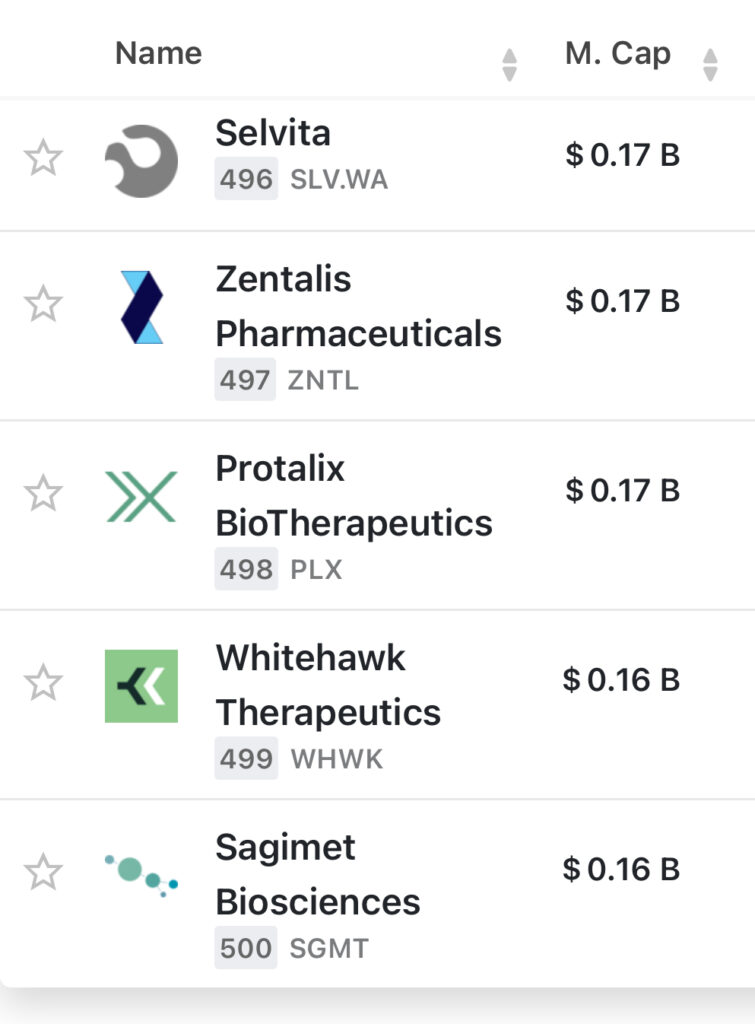755x1024 pixels.
Task: Select the Whitehawk green square logo
Action: [x=141, y=686]
